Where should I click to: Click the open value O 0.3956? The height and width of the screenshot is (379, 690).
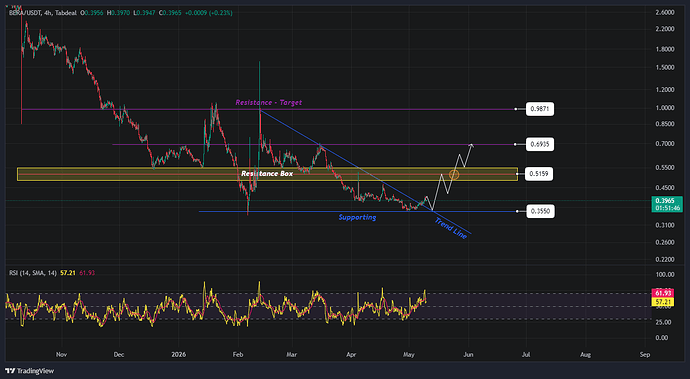tap(91, 13)
